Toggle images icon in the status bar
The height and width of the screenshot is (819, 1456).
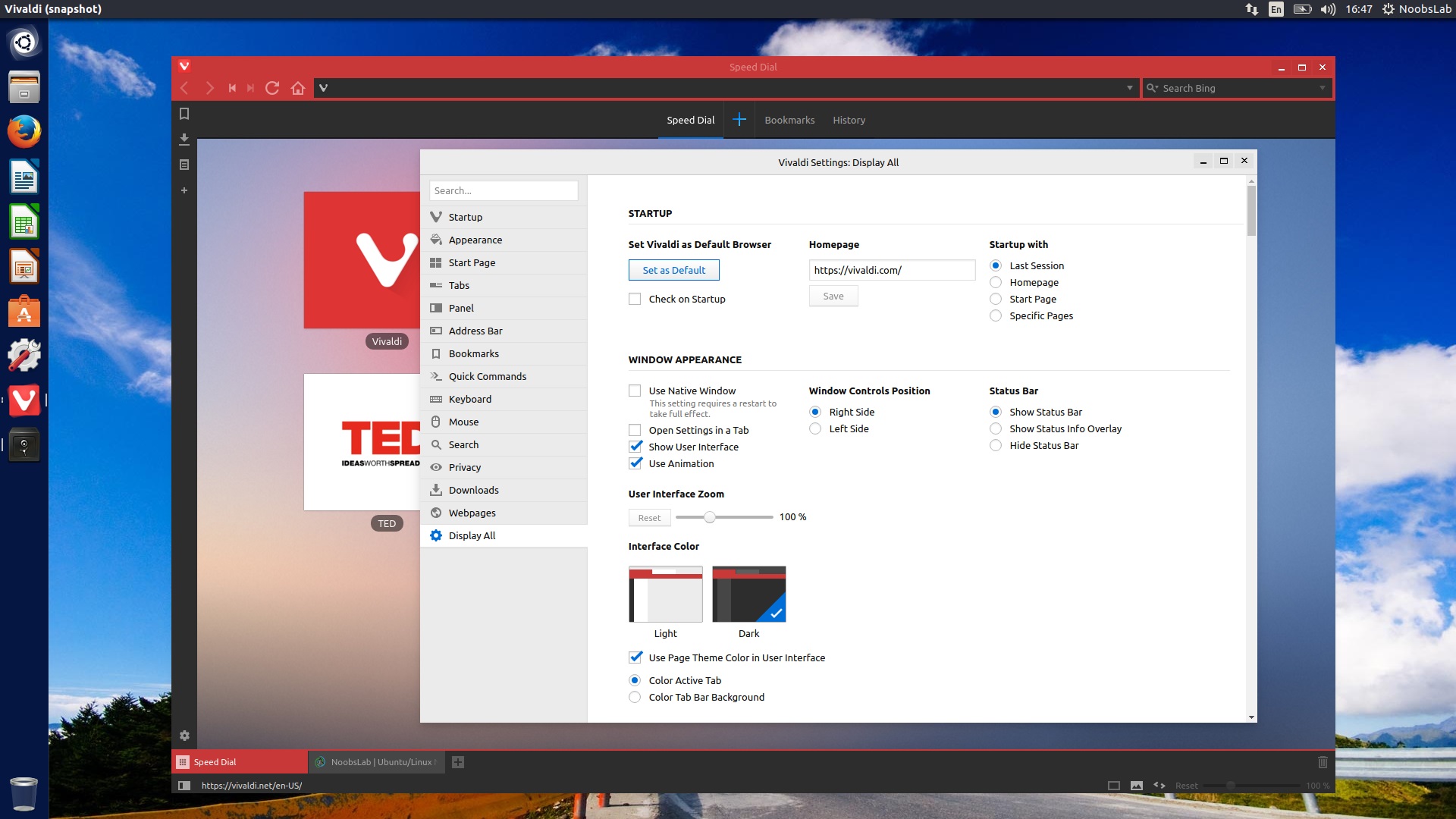pyautogui.click(x=1136, y=786)
